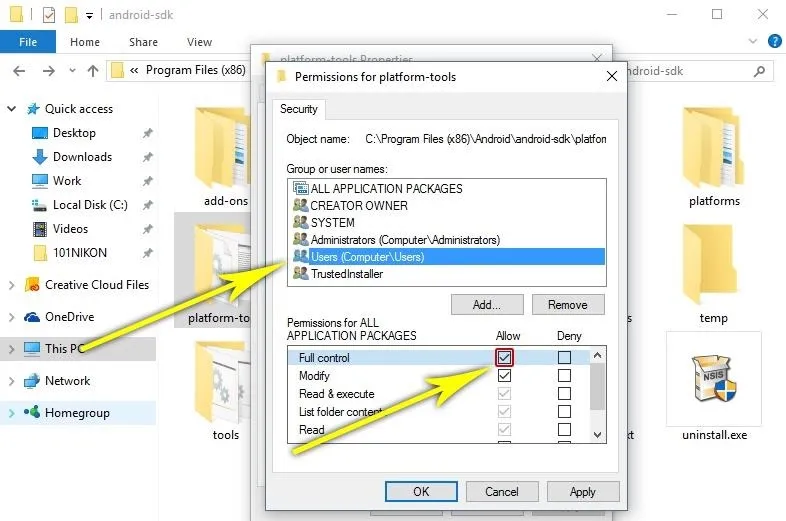
Task: Unpin Desktop using its pin icon
Action: (147, 133)
